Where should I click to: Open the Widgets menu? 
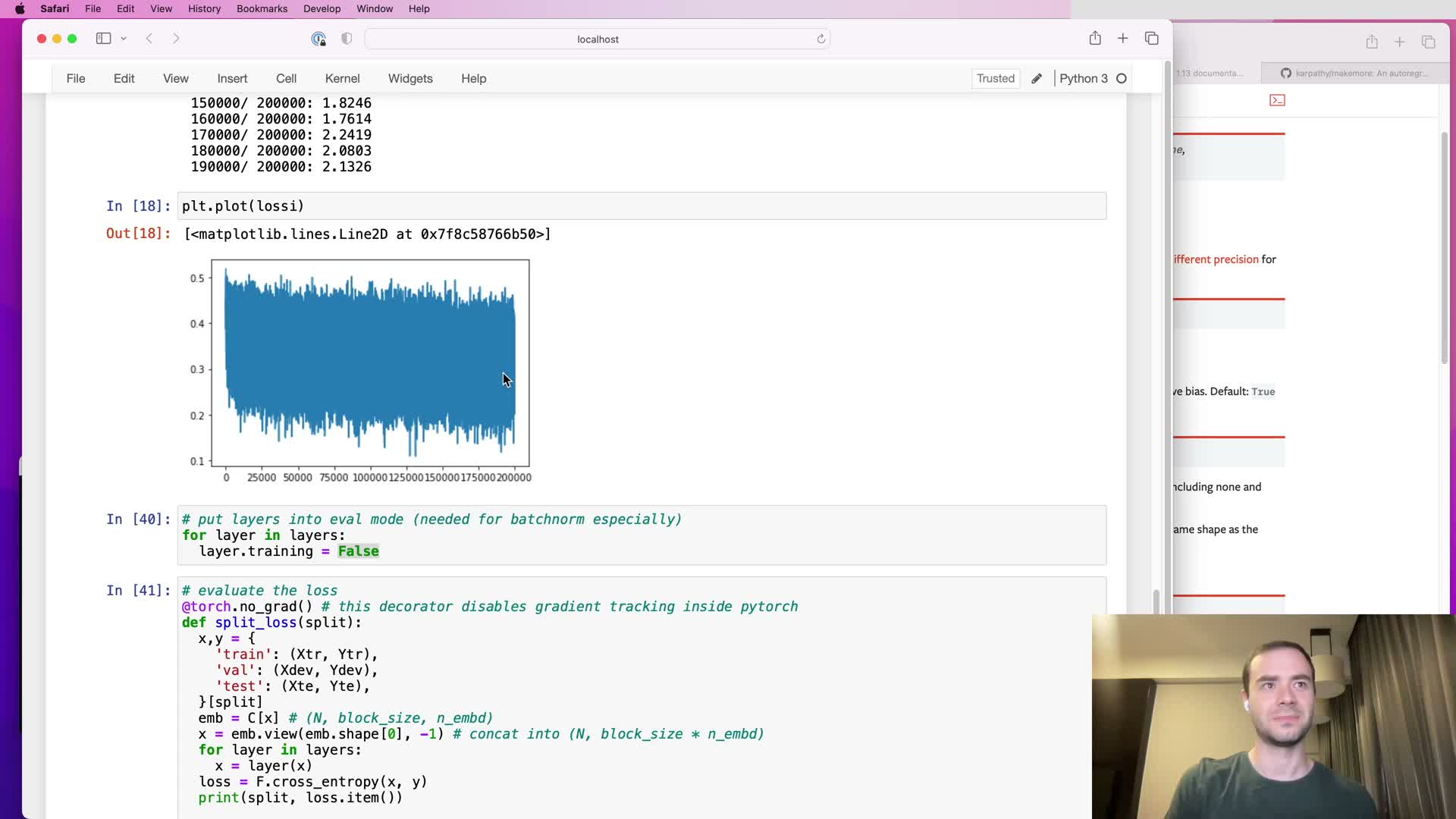(410, 79)
